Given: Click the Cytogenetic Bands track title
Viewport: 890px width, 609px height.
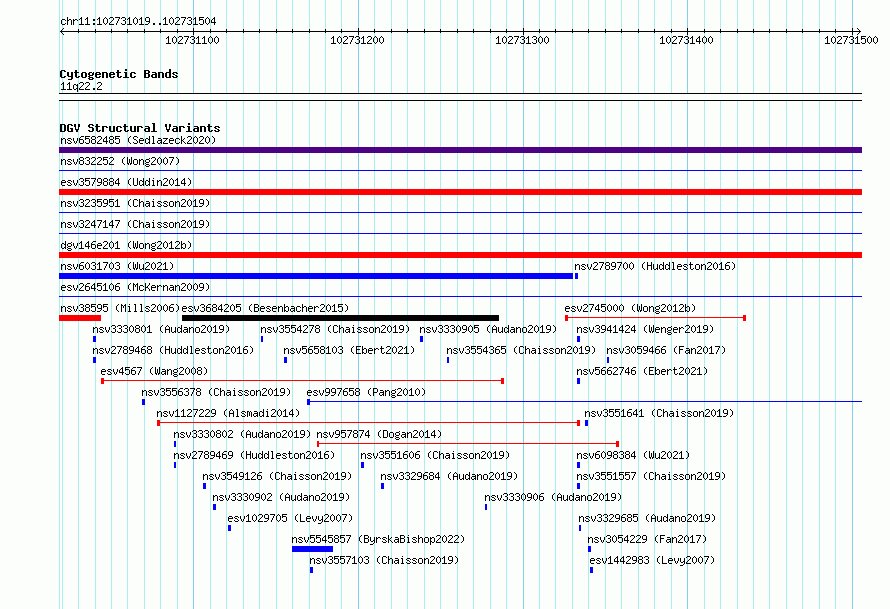Looking at the screenshot, I should pos(119,74).
